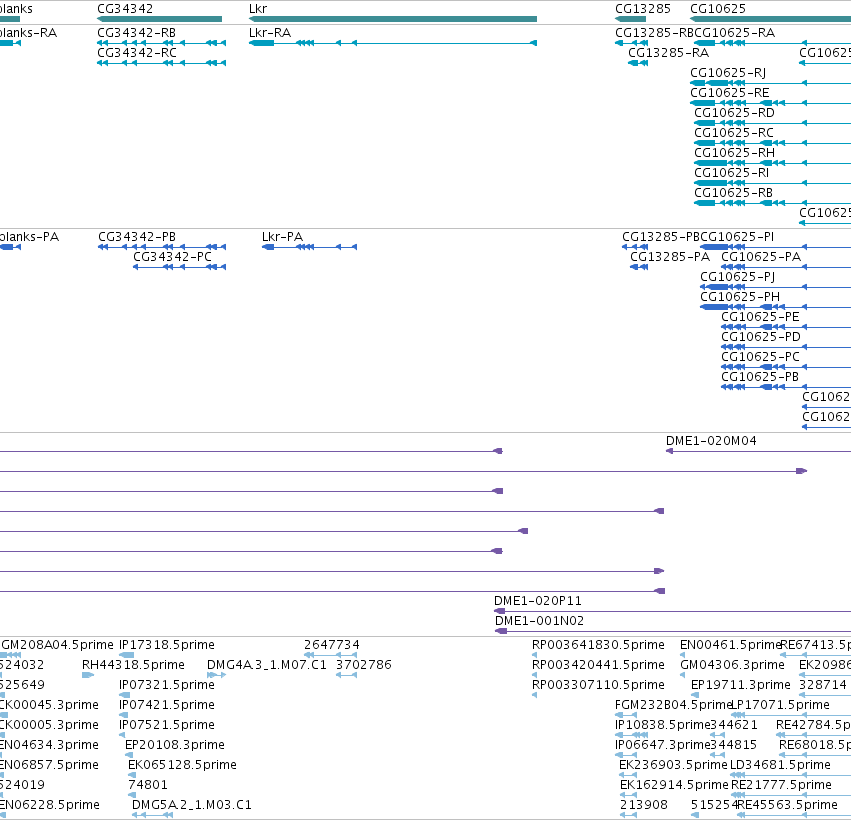
Task: Click EST RE45563.5prime
Action: pos(788,805)
